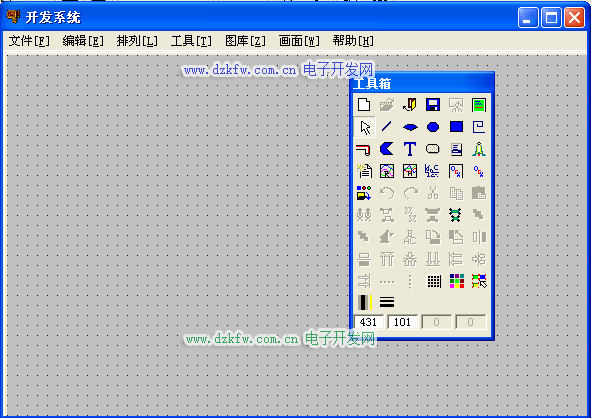591x418 pixels.
Task: Open the 图库[Z] library menu
Action: click(245, 41)
